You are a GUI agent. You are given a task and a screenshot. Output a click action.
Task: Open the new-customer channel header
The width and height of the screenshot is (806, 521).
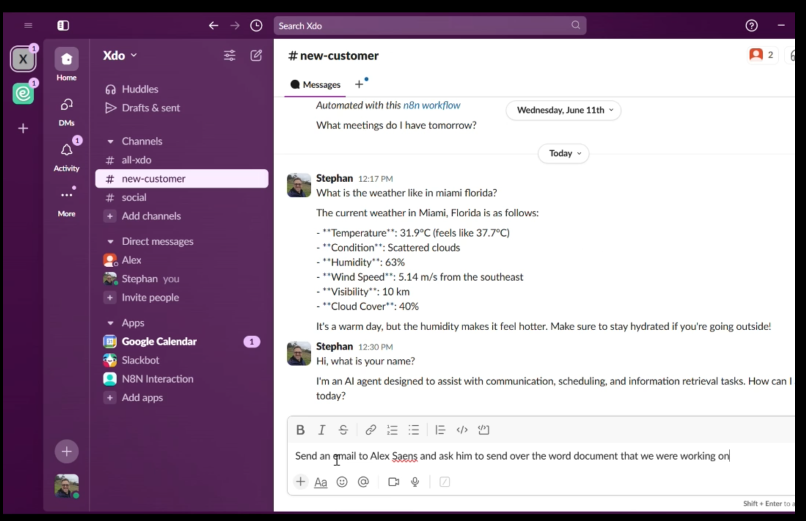[333, 55]
